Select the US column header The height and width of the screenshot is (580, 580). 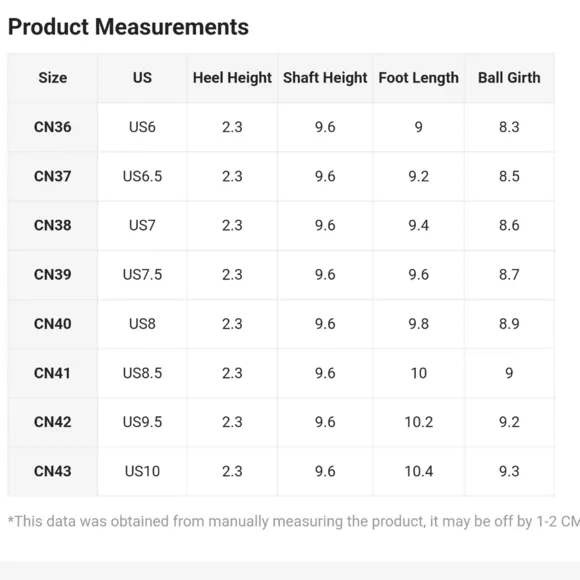(142, 78)
